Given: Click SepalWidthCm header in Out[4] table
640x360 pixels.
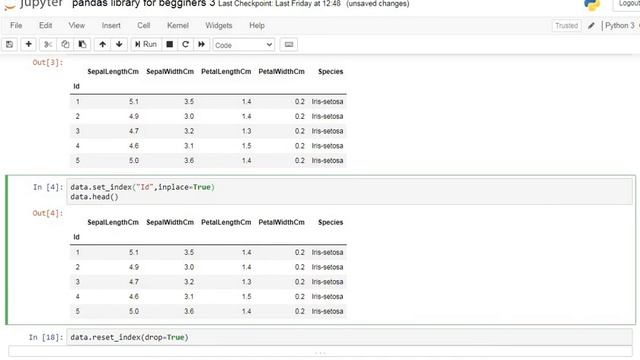Looking at the screenshot, I should pos(170,222).
